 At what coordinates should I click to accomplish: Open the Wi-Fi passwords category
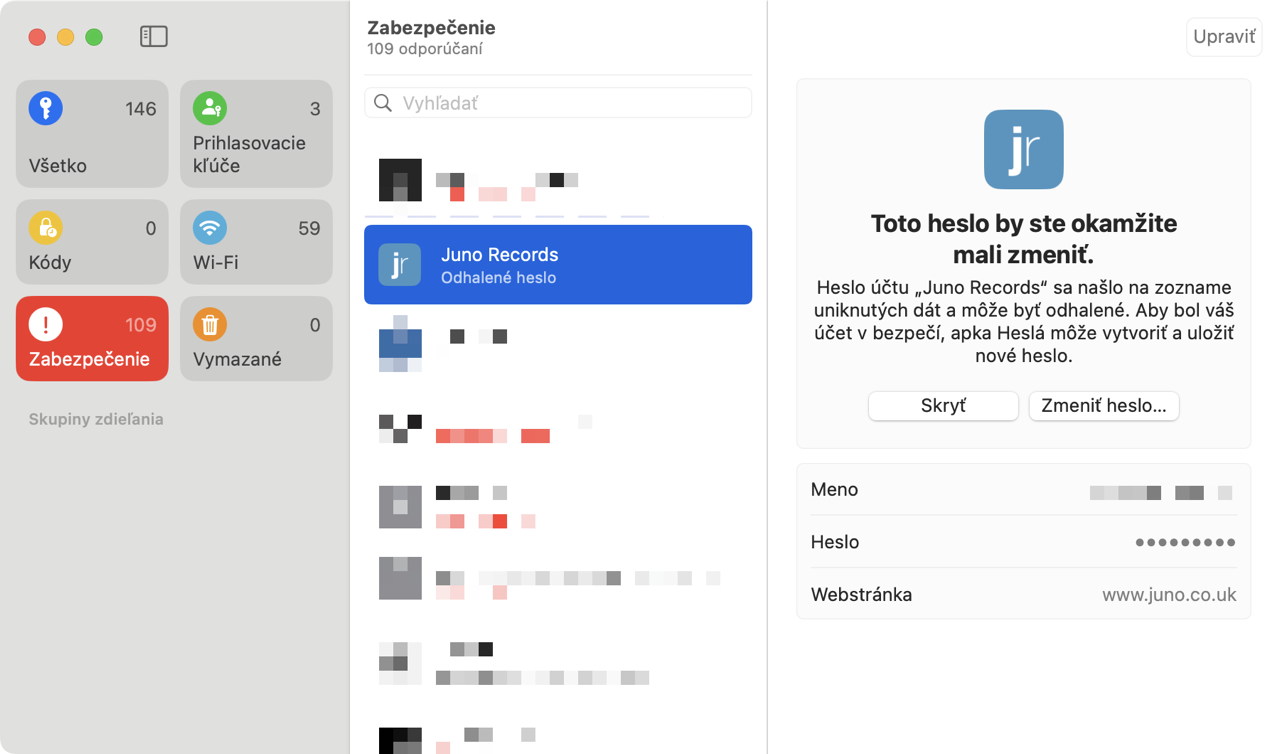pyautogui.click(x=256, y=242)
